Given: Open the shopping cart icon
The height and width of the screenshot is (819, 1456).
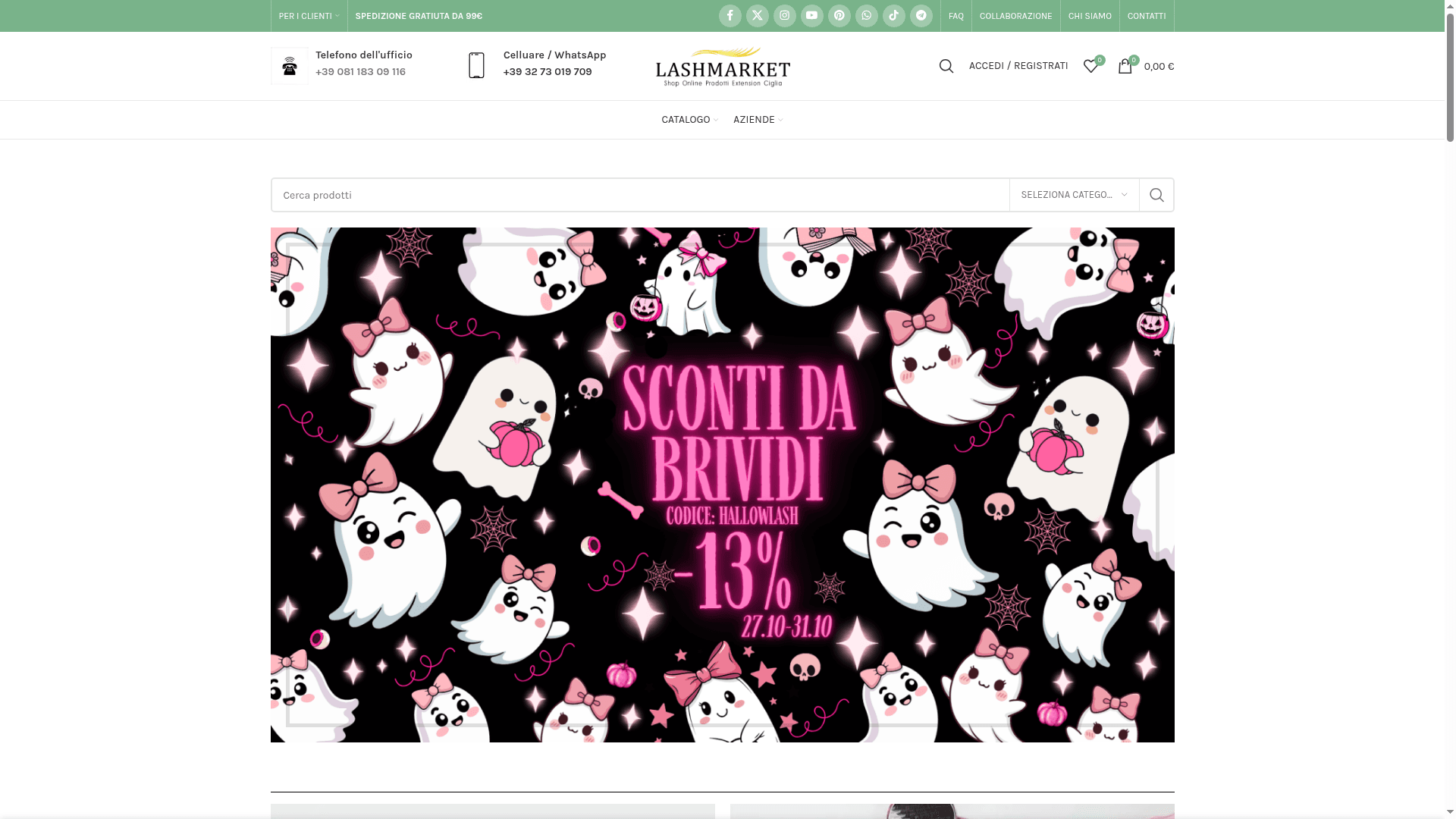Looking at the screenshot, I should click(x=1125, y=66).
